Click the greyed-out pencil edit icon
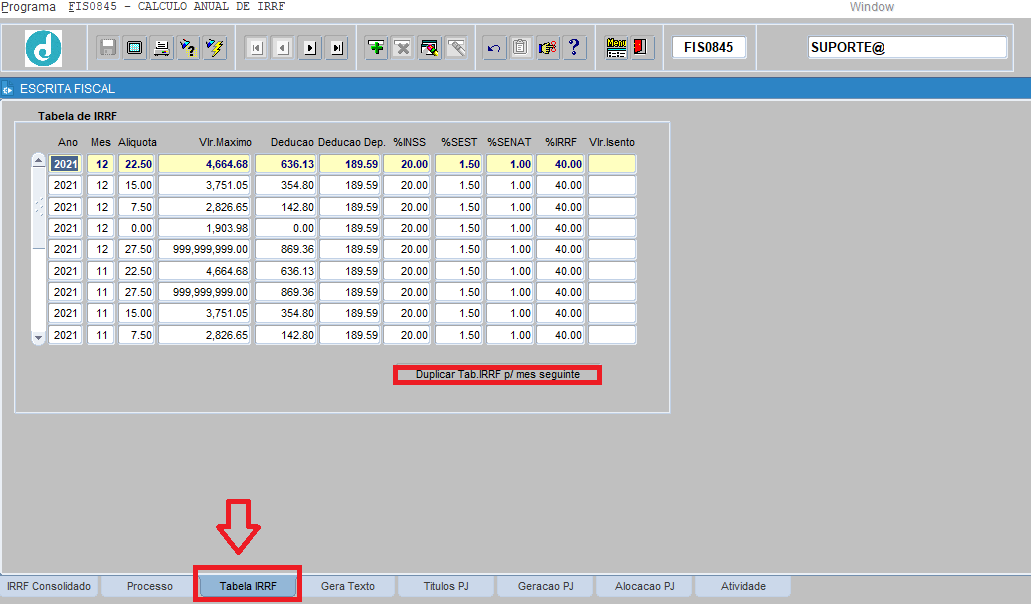This screenshot has height=604, width=1031. point(456,48)
